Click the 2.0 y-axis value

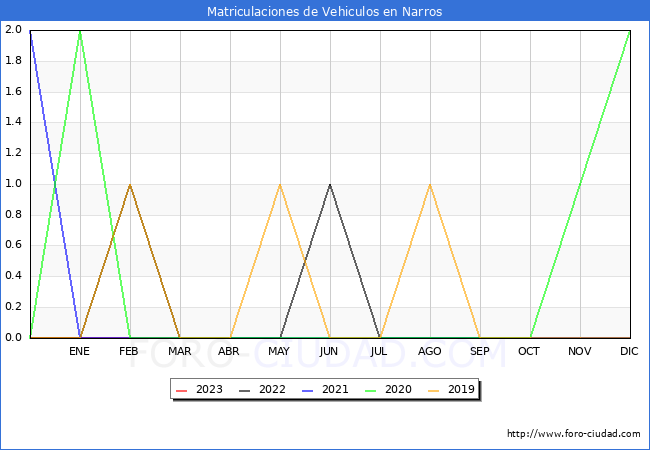13,30
